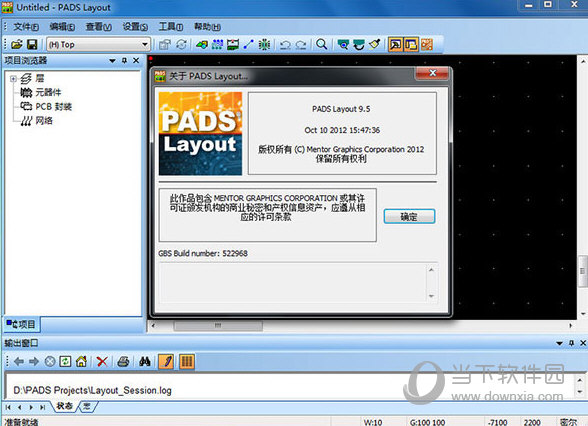Toggle pin on project browser panel
The width and height of the screenshot is (588, 426).
(x=124, y=60)
